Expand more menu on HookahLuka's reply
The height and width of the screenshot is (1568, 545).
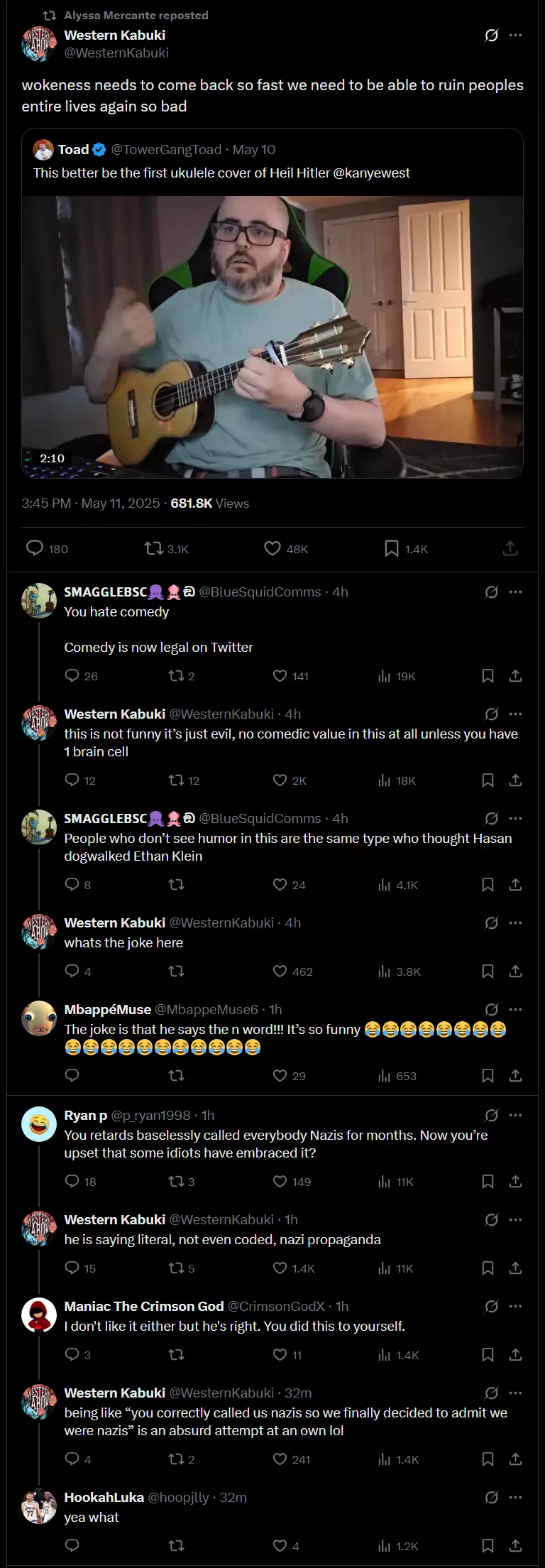[516, 1497]
